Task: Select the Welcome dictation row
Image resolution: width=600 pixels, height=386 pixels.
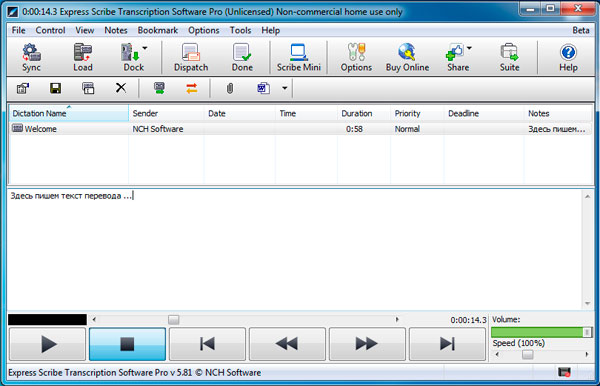Action: click(x=300, y=129)
